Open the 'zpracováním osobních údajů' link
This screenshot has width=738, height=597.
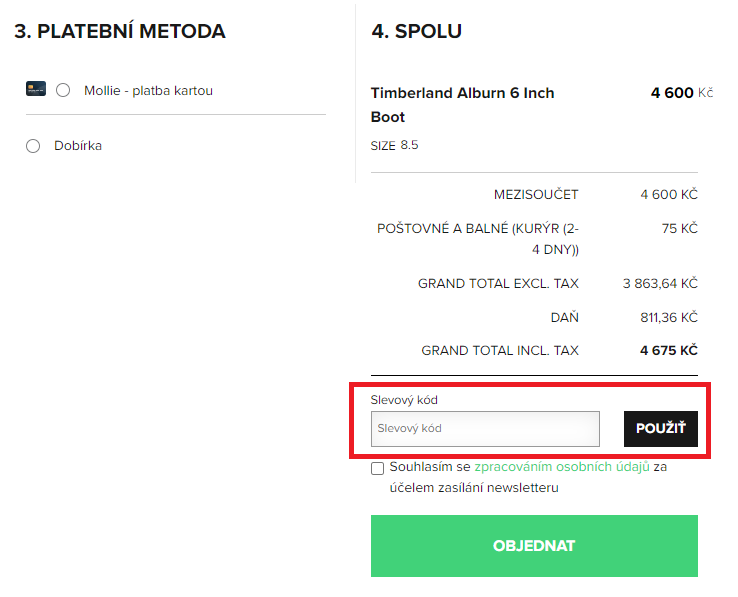[x=562, y=467]
